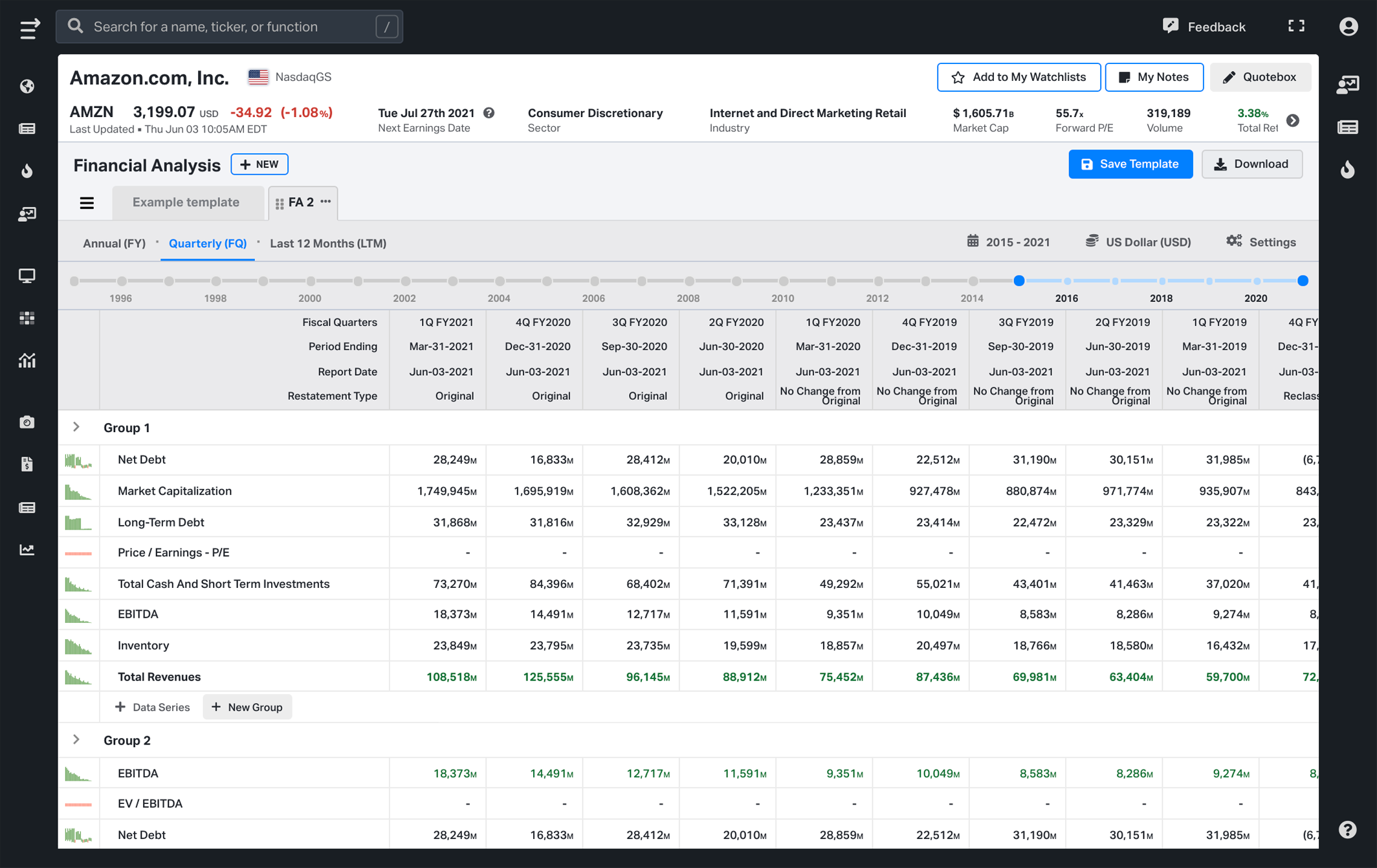Click the calendar icon near 2015-2021

pos(973,241)
